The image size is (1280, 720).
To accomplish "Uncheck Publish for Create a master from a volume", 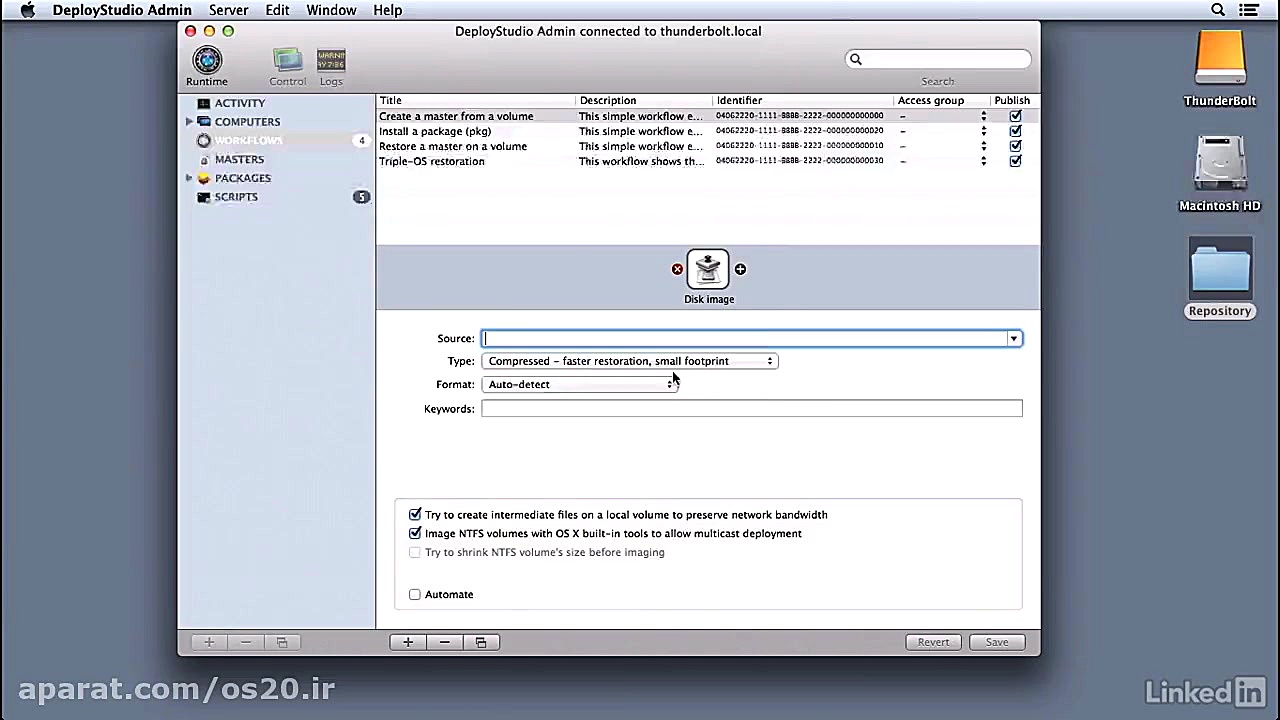I will [x=1015, y=116].
